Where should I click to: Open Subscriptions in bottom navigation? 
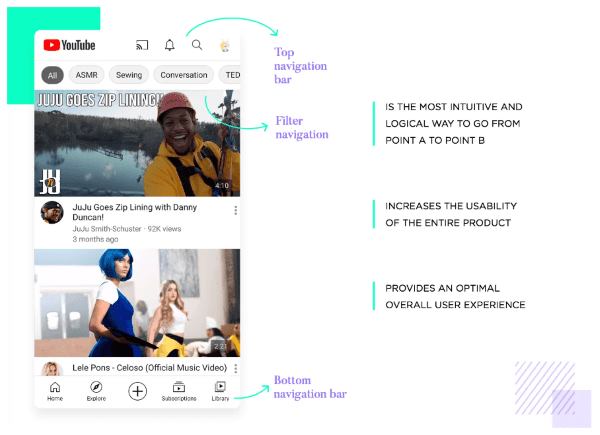[x=179, y=390]
